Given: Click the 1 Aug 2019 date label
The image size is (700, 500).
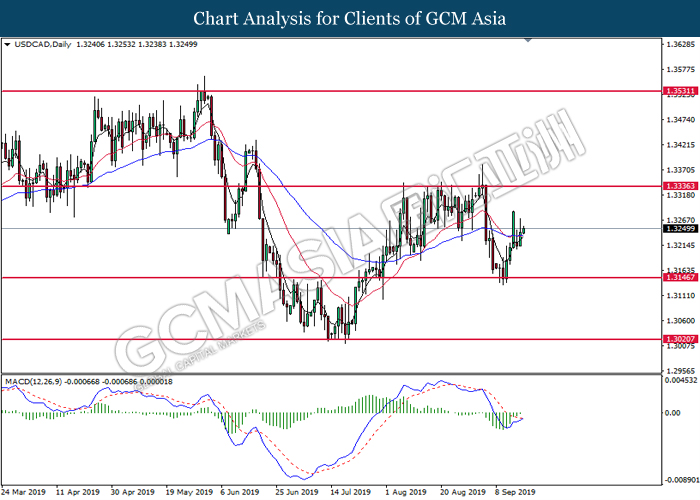Looking at the screenshot, I should [x=406, y=492].
